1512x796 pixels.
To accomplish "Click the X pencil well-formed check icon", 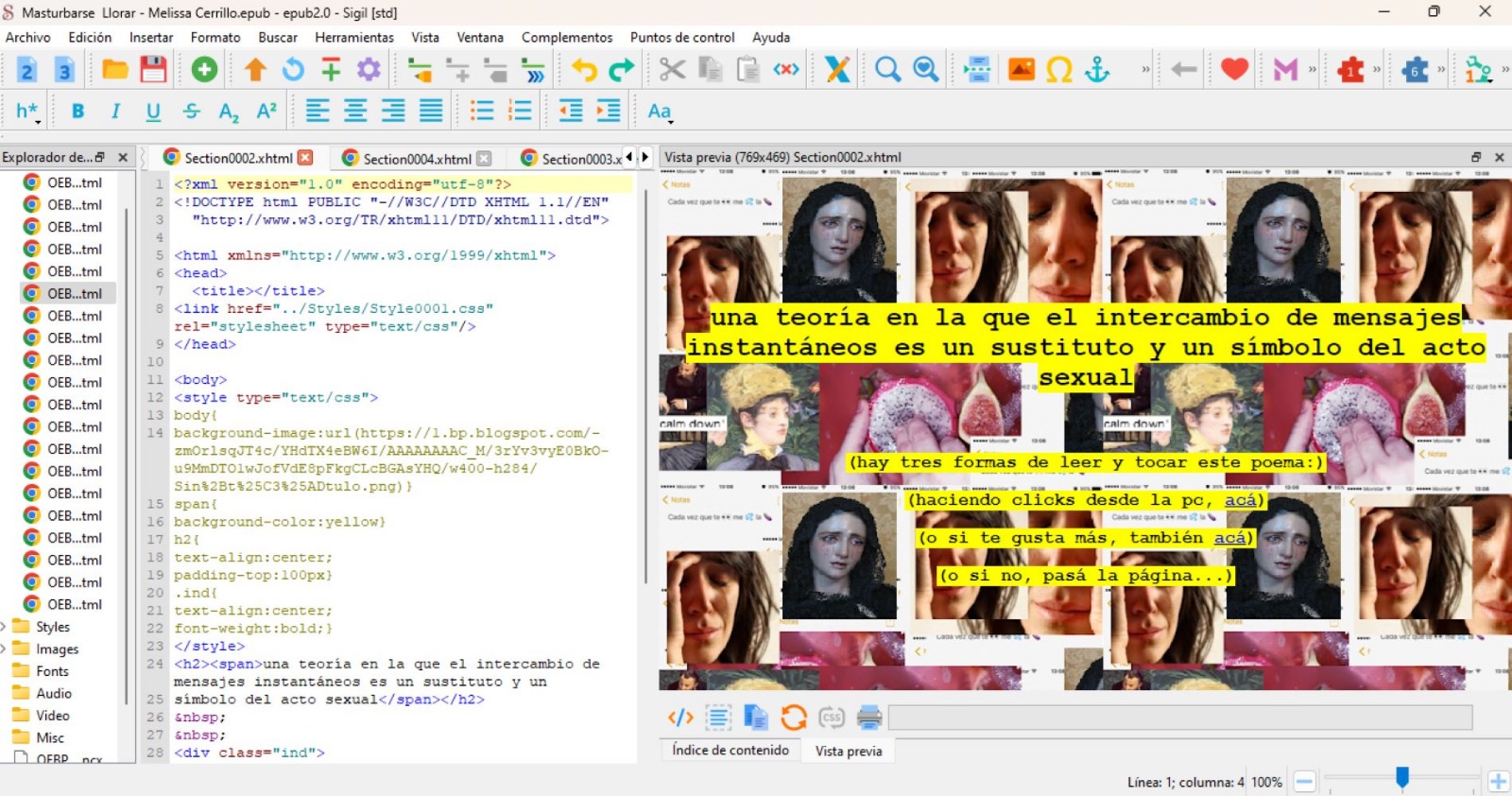I will click(837, 69).
